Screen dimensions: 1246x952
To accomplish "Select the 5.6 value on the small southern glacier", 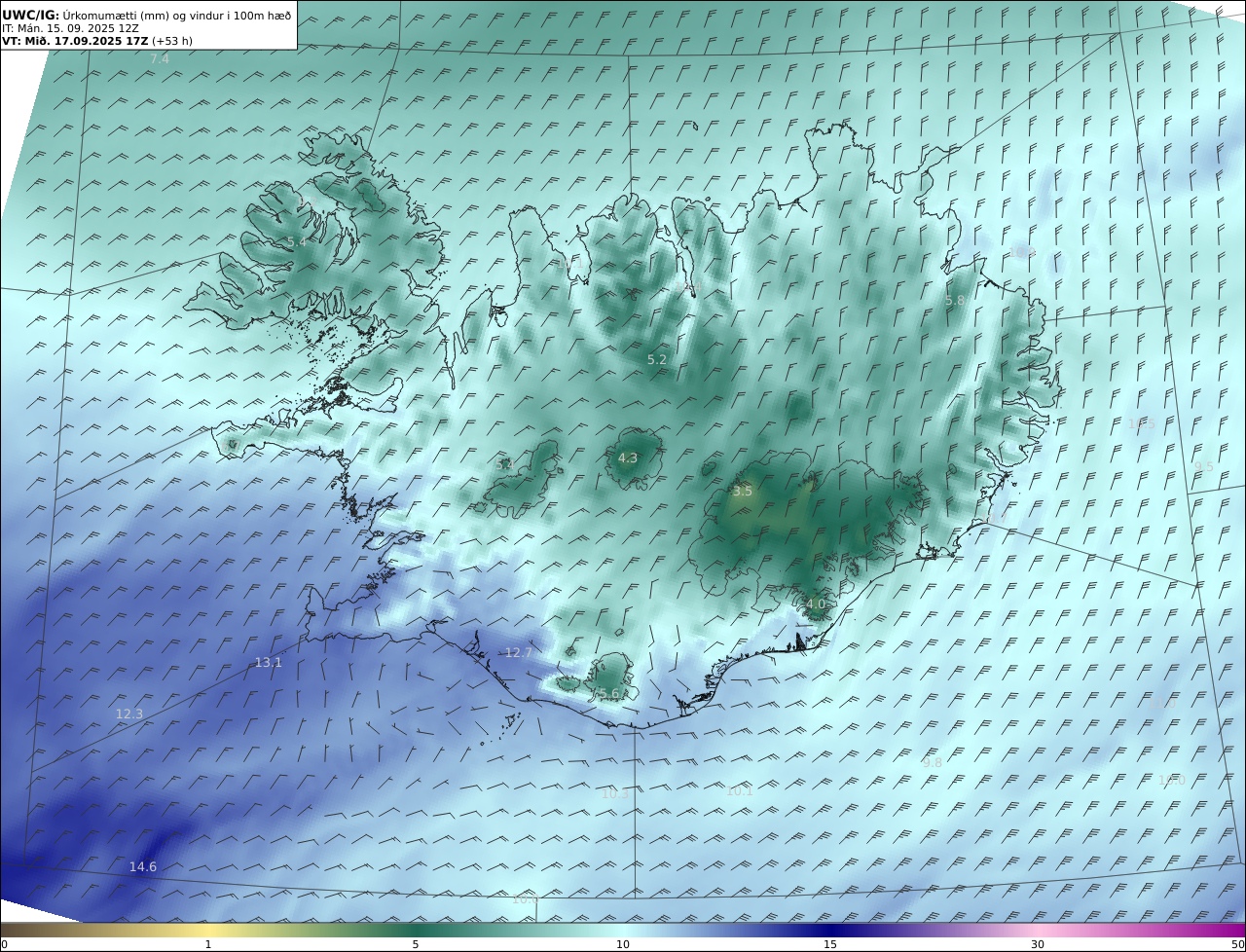I will (x=609, y=694).
